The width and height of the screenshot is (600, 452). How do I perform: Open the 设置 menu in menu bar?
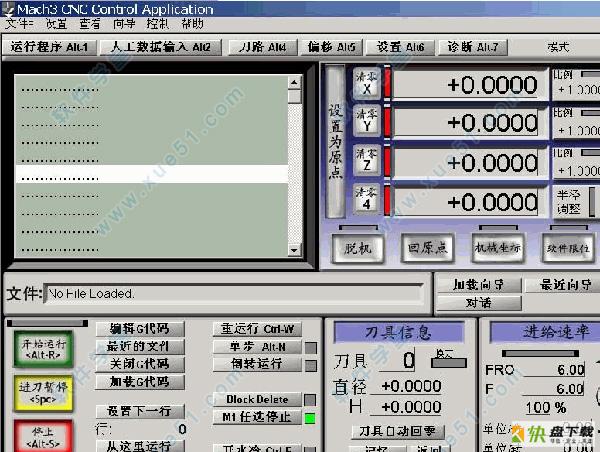point(56,24)
